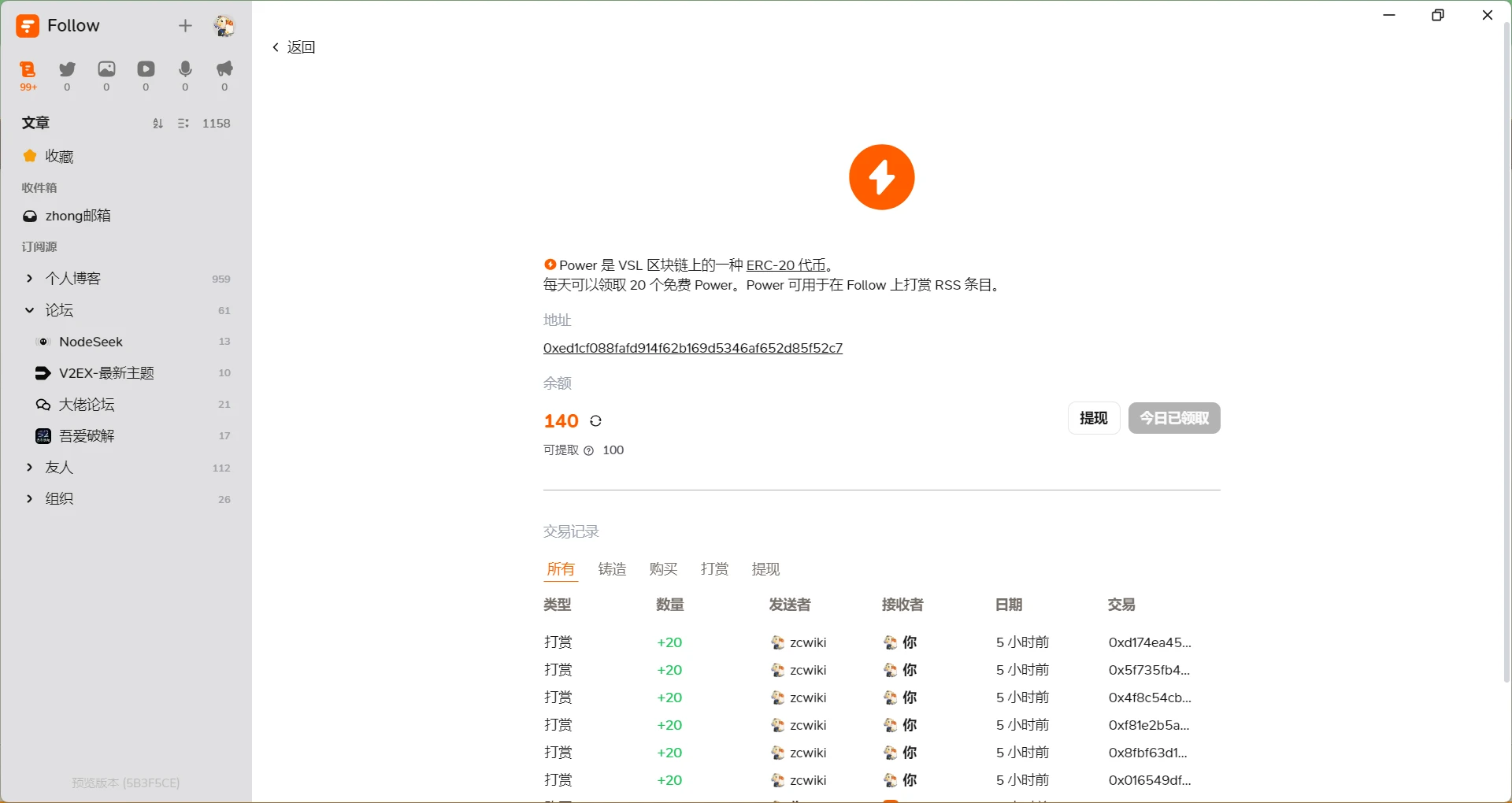Click the 提现 withdraw button
The height and width of the screenshot is (803, 1512).
click(x=1093, y=418)
